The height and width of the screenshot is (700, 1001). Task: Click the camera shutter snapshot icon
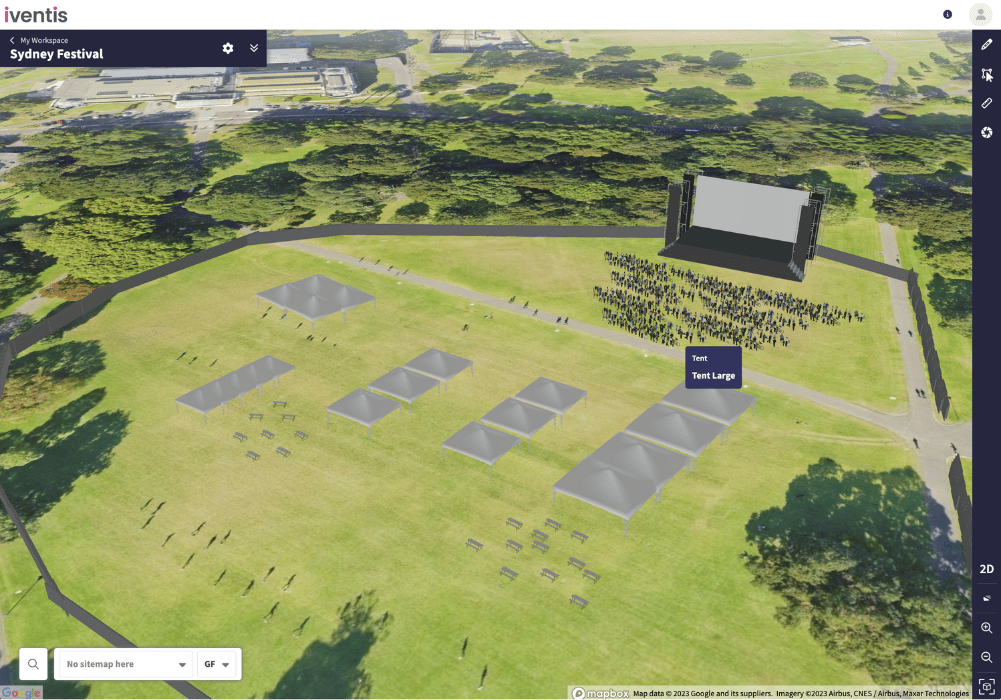(986, 132)
